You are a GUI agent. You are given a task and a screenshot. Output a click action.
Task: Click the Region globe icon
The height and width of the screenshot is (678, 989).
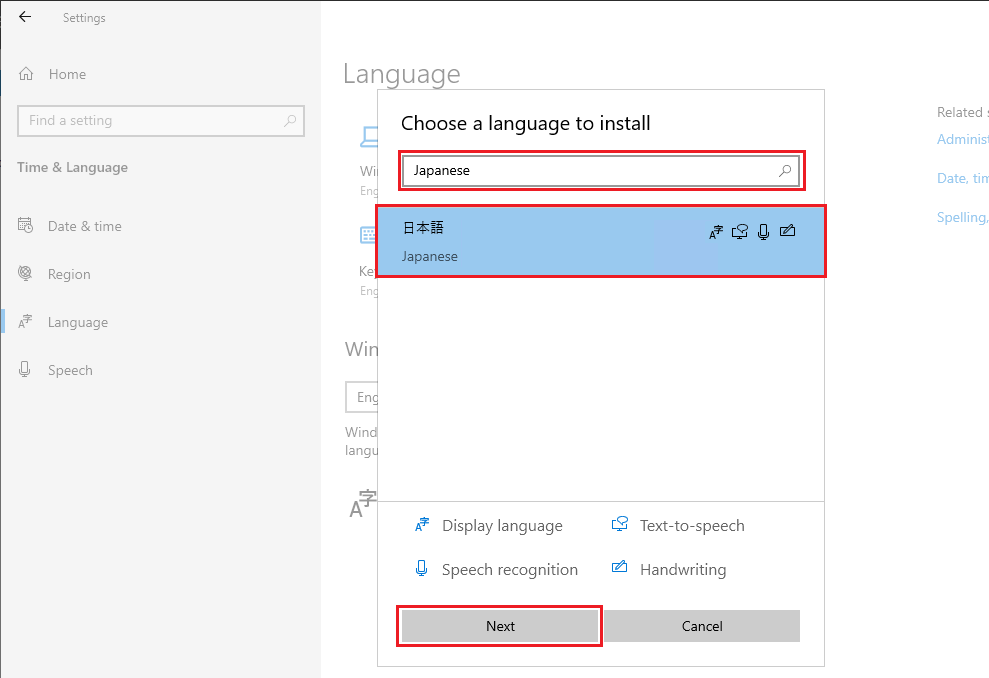(25, 273)
